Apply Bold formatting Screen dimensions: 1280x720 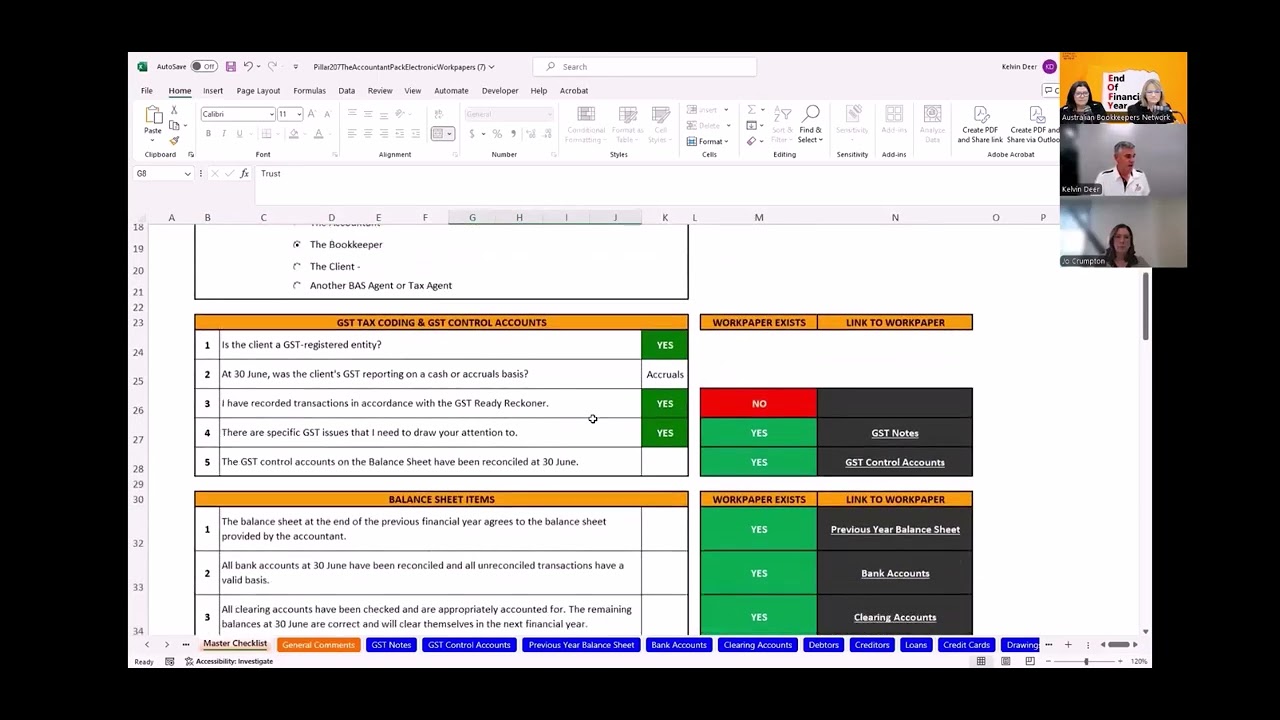point(208,133)
